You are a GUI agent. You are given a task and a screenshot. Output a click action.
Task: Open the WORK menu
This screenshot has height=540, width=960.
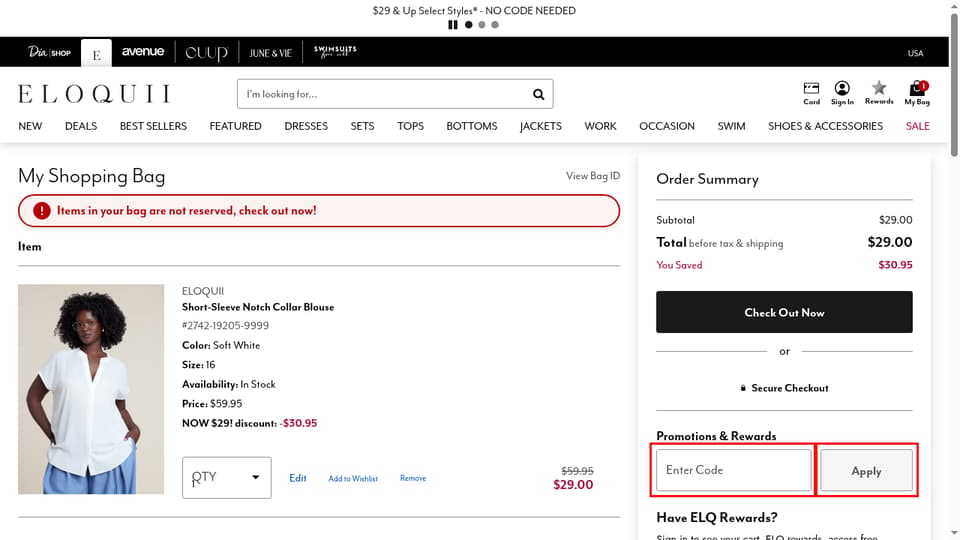tap(600, 126)
